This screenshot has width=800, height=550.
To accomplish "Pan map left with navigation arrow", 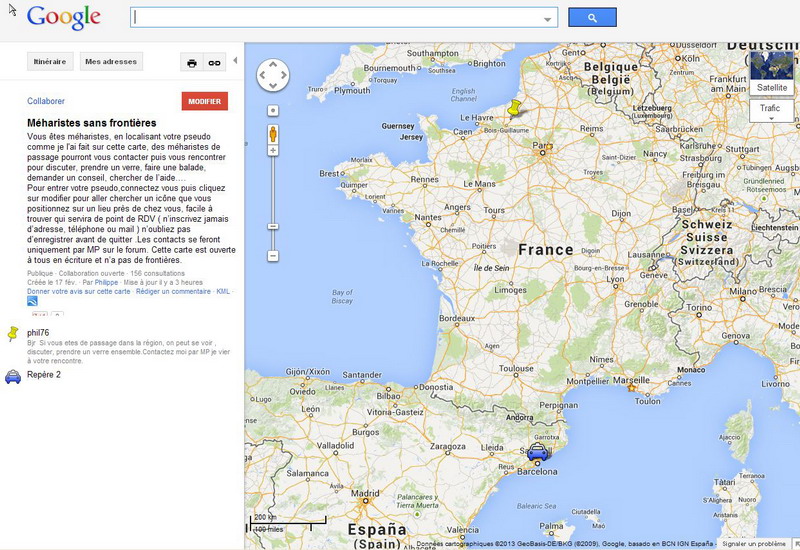I will pos(262,75).
